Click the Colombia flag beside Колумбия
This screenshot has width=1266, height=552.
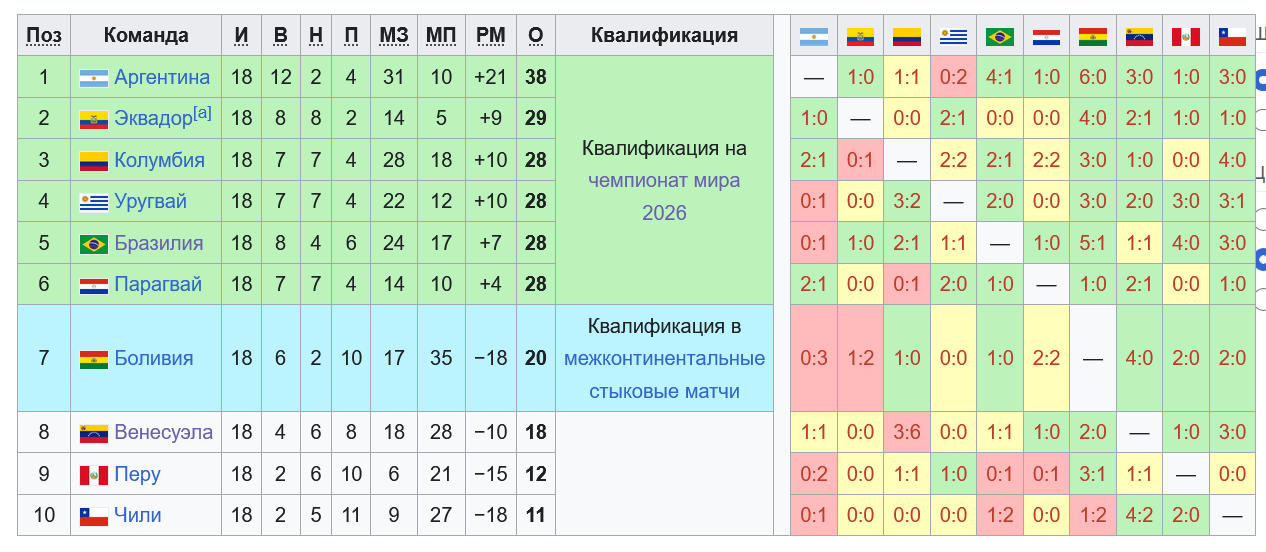coord(94,161)
